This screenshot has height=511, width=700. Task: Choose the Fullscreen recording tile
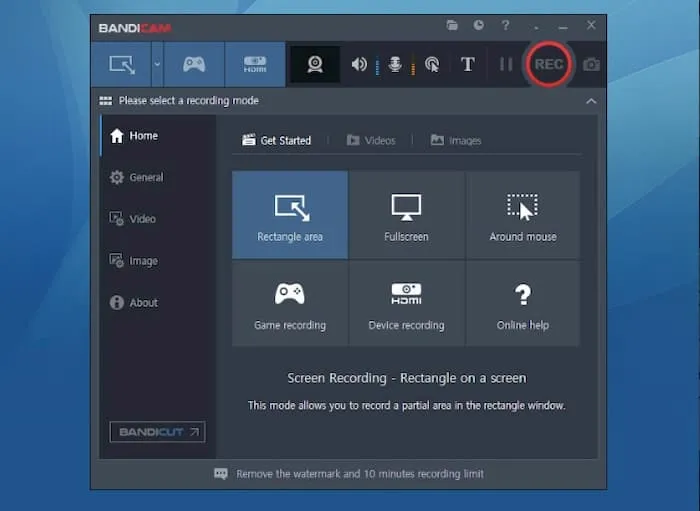point(406,215)
